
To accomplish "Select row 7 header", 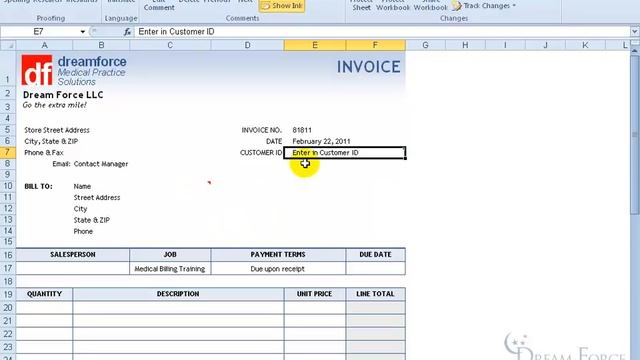I will 8,153.
